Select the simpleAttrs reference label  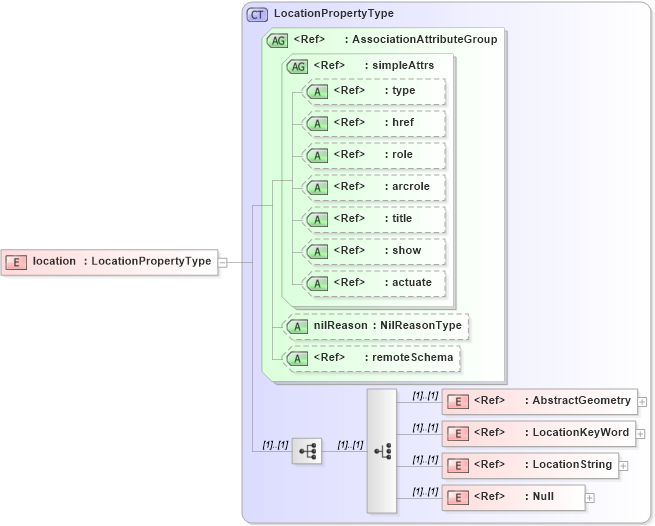click(x=374, y=65)
